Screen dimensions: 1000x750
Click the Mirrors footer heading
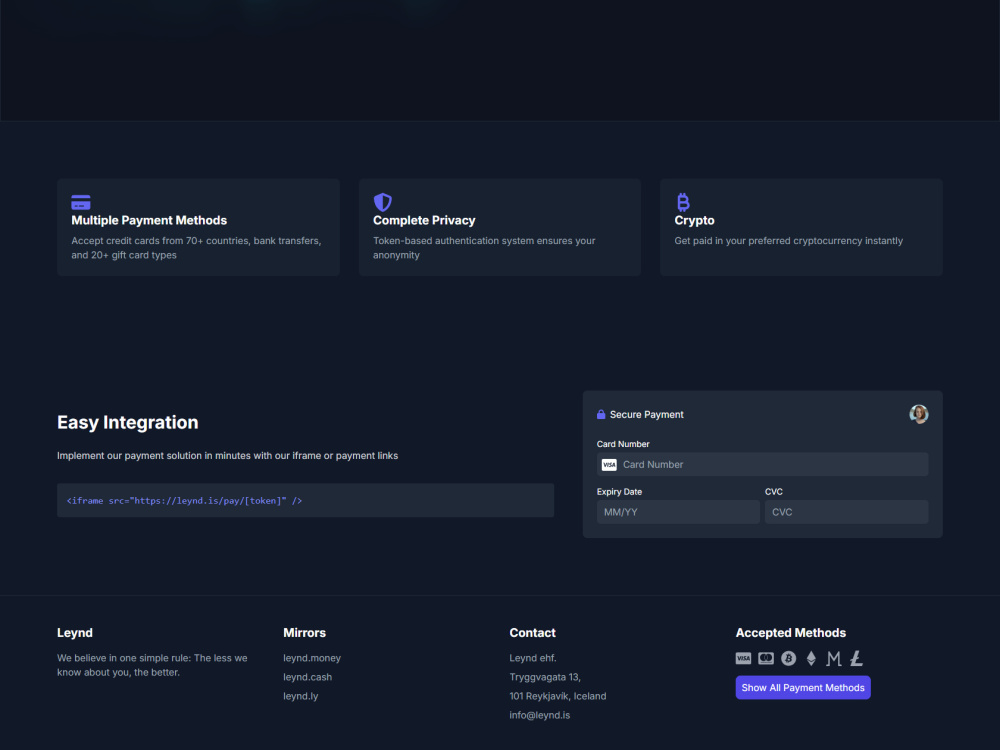click(304, 633)
